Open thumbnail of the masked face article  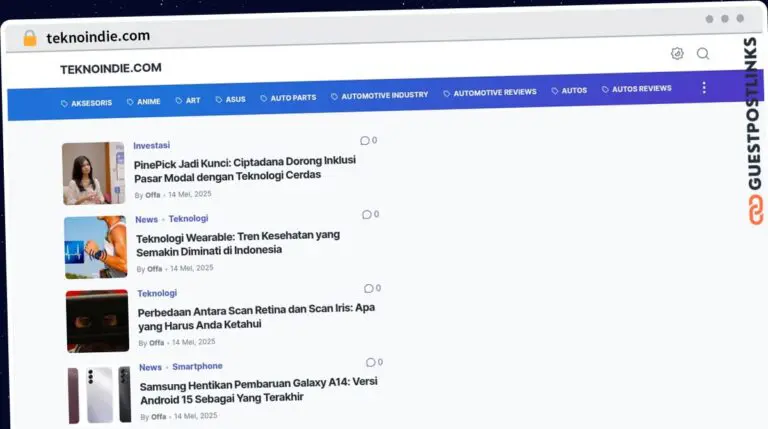pyautogui.click(x=97, y=320)
